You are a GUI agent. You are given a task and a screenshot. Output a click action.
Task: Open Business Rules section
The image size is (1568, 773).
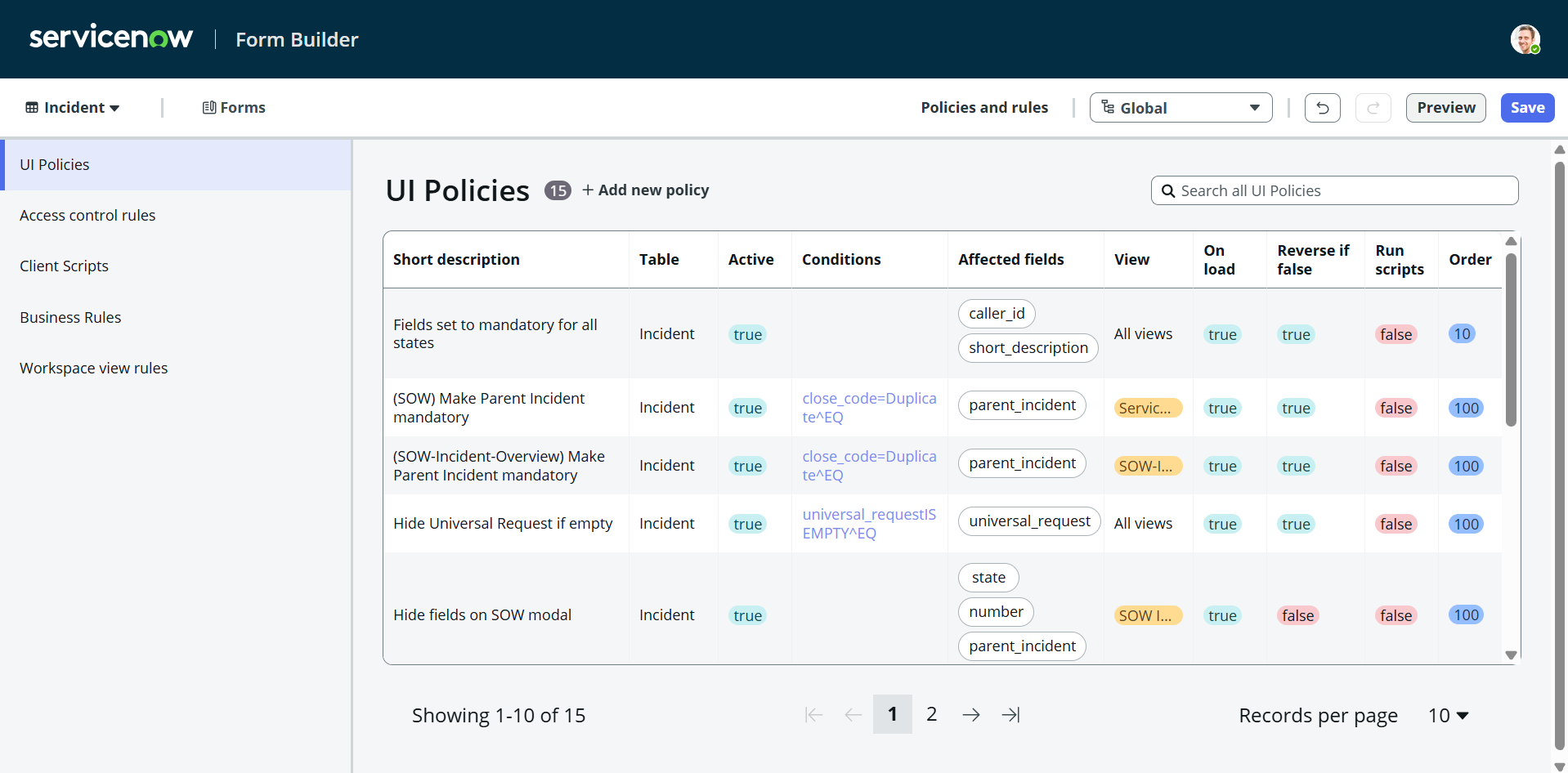pyautogui.click(x=70, y=317)
